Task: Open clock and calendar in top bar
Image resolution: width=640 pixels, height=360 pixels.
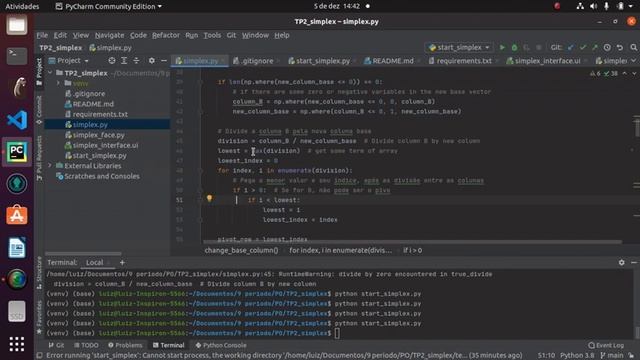Action: coord(337,7)
